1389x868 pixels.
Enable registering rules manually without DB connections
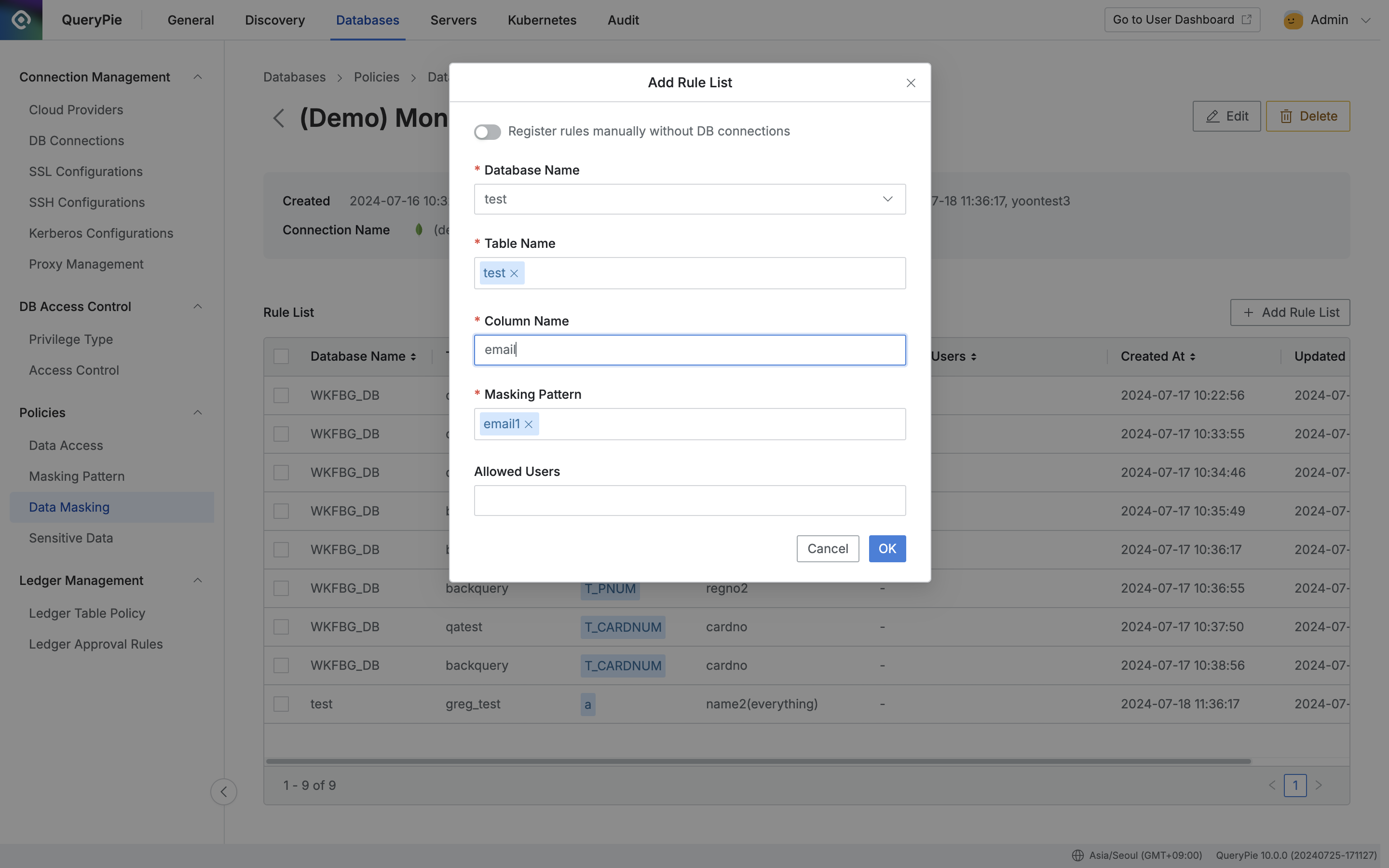487,132
